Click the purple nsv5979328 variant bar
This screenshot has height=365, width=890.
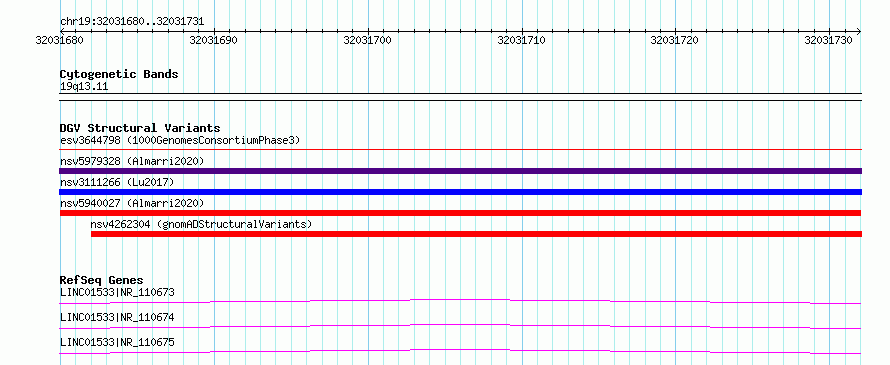click(460, 171)
